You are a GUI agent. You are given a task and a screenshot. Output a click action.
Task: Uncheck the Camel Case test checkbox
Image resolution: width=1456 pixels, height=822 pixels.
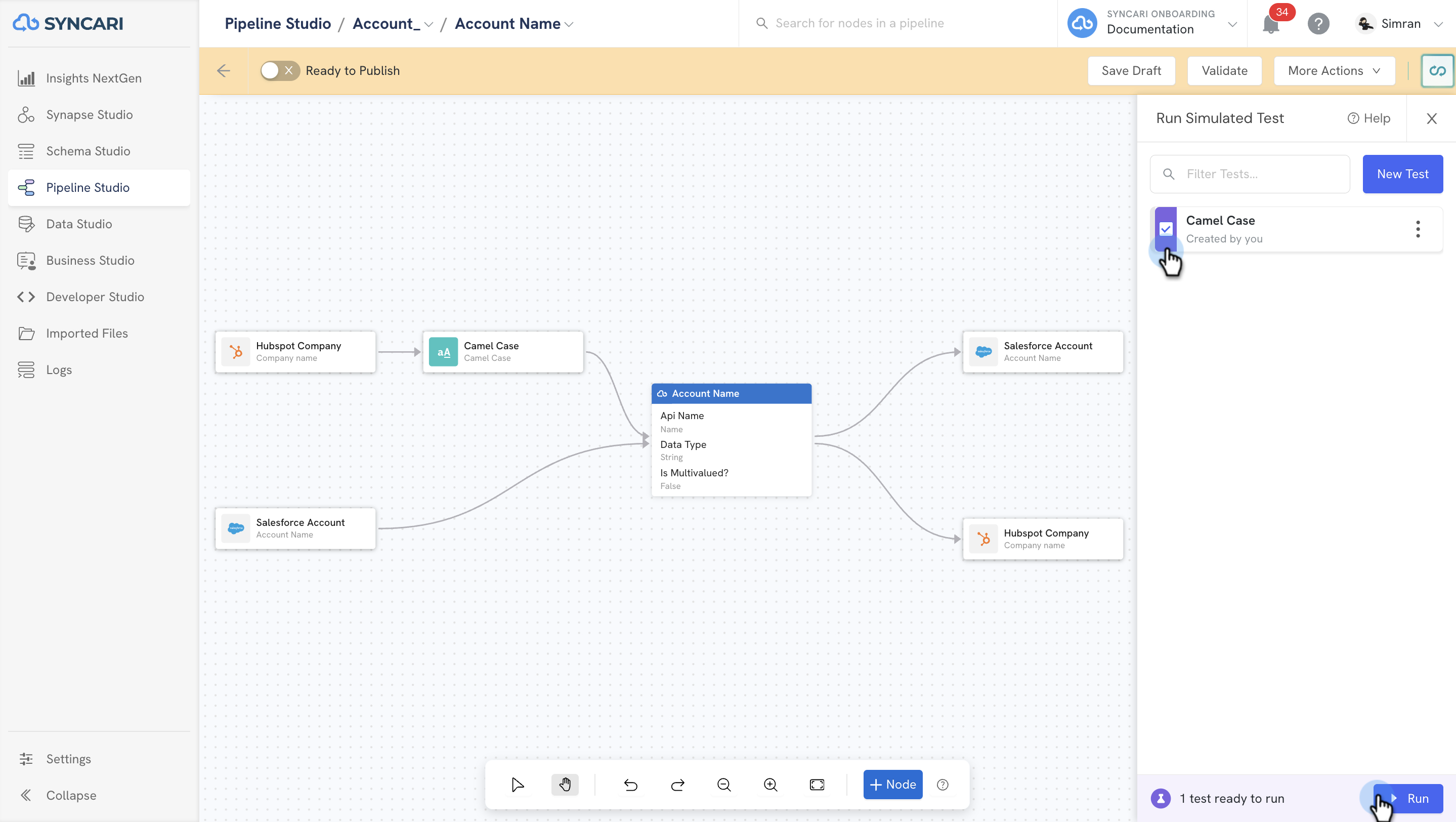click(1166, 229)
